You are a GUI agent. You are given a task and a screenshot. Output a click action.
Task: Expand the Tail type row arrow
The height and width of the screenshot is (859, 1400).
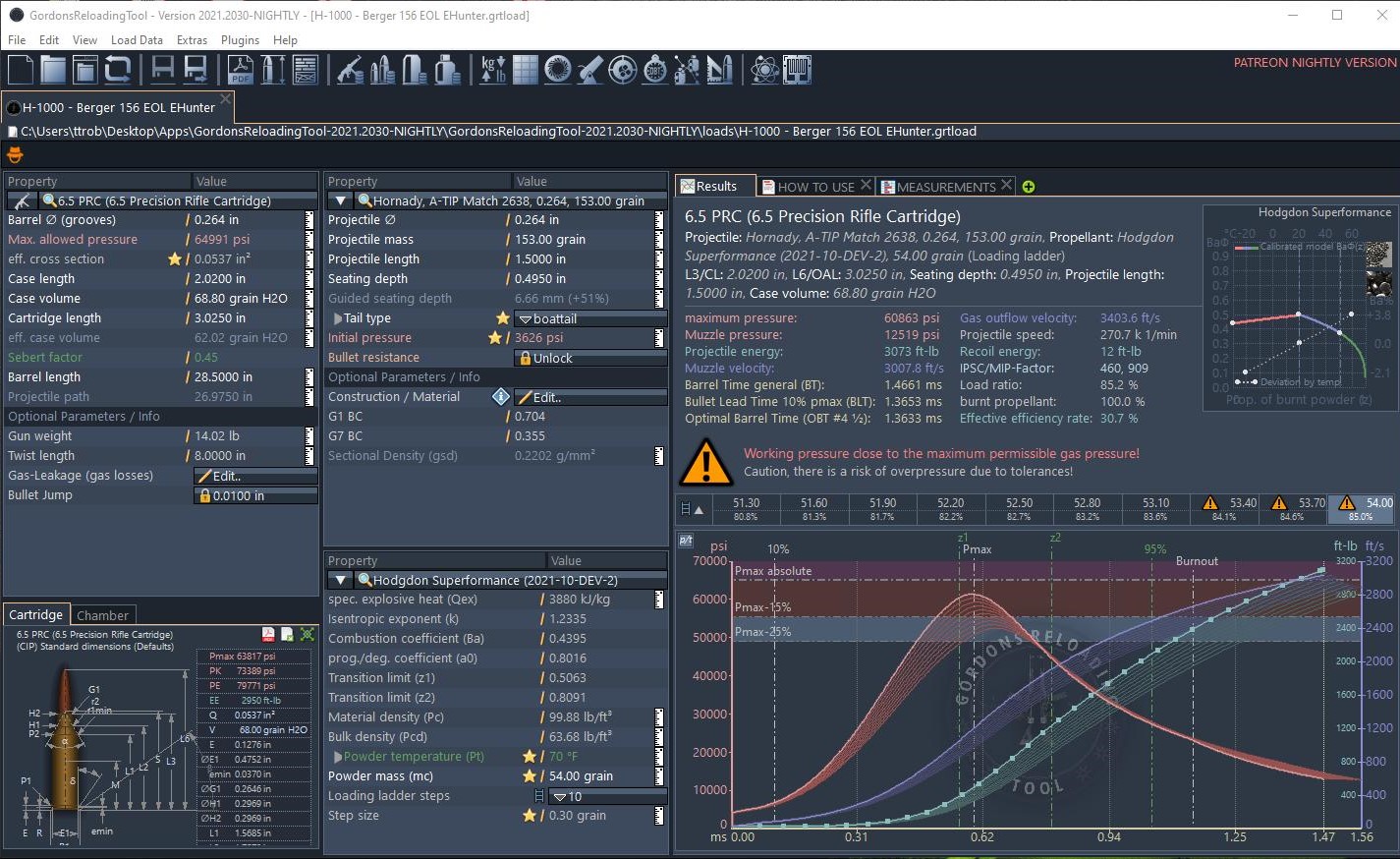pyautogui.click(x=338, y=318)
